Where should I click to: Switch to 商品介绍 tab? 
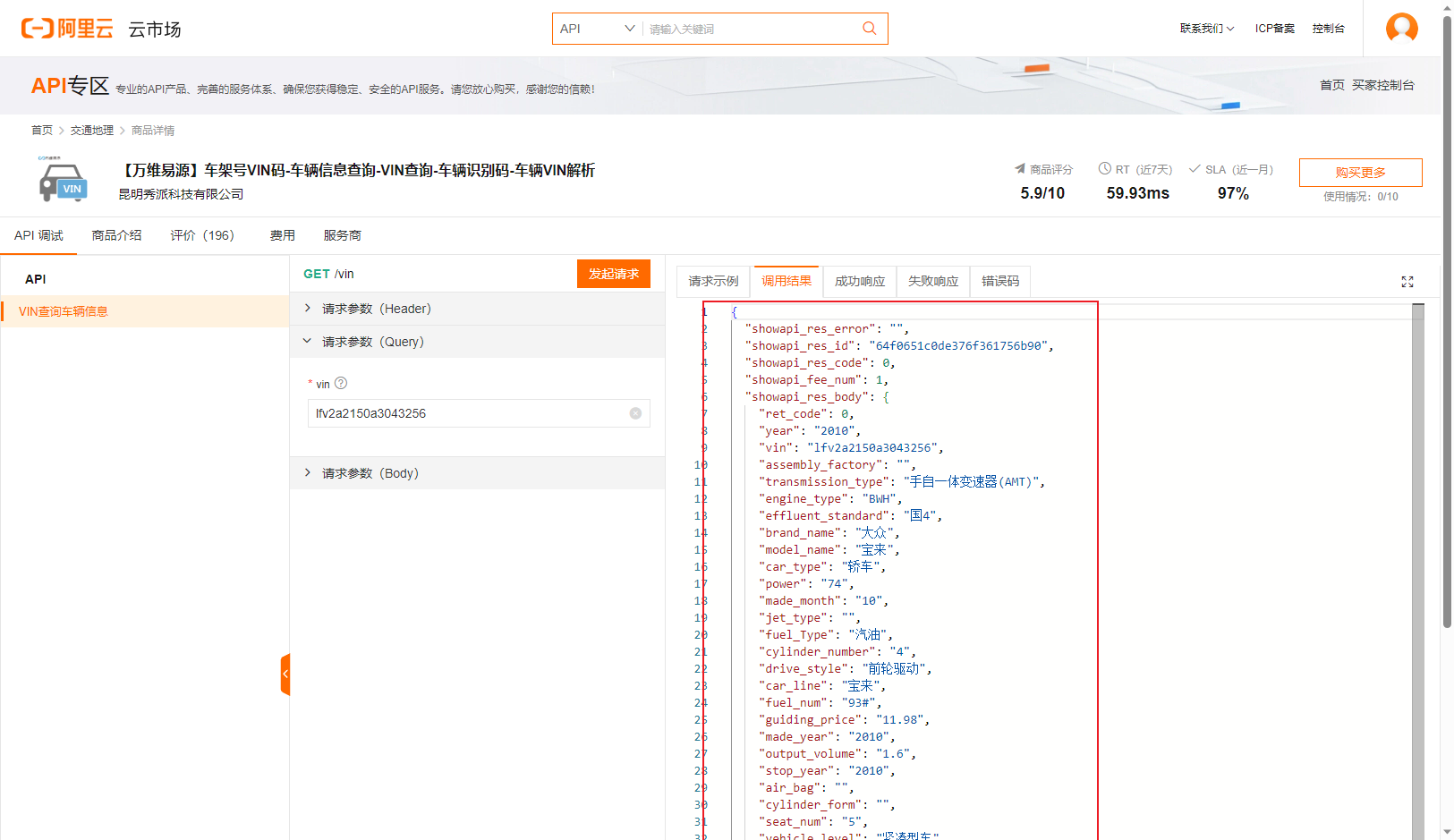click(116, 235)
